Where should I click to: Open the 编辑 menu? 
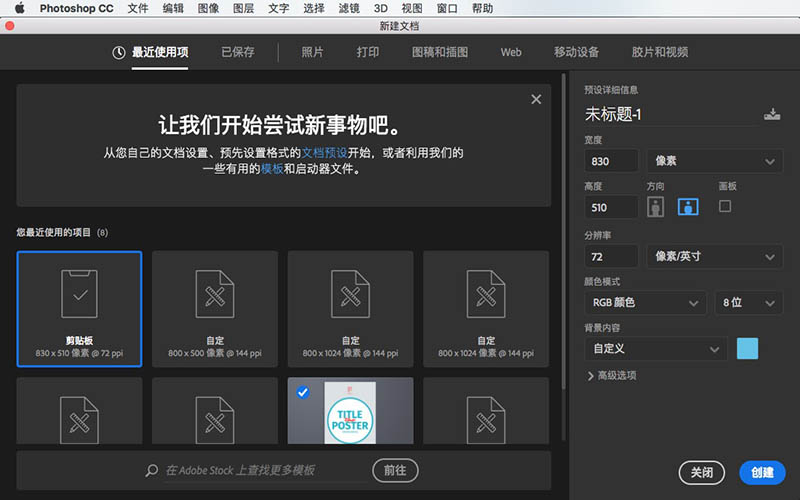click(173, 8)
